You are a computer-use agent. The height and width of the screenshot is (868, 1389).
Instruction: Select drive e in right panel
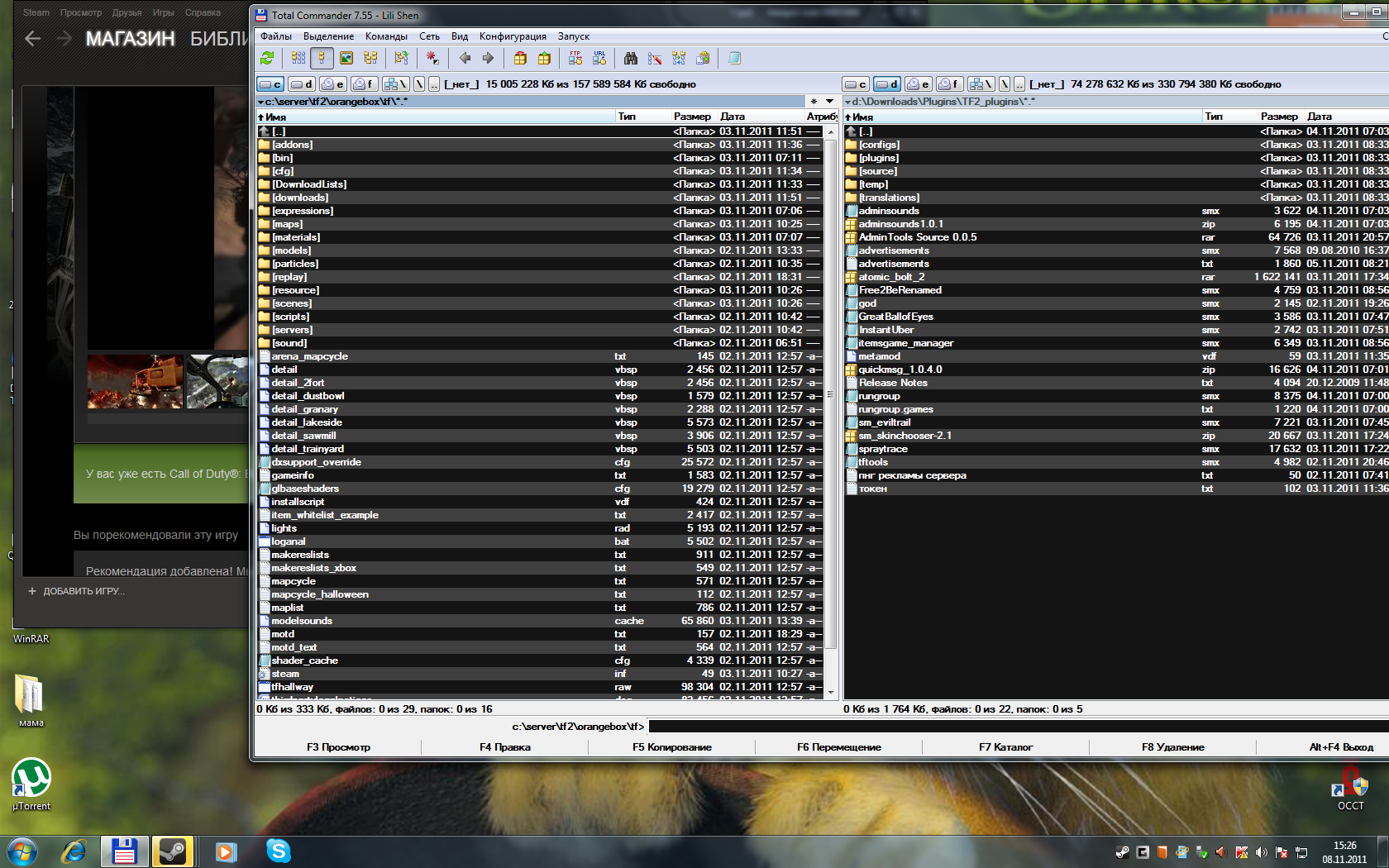point(919,84)
